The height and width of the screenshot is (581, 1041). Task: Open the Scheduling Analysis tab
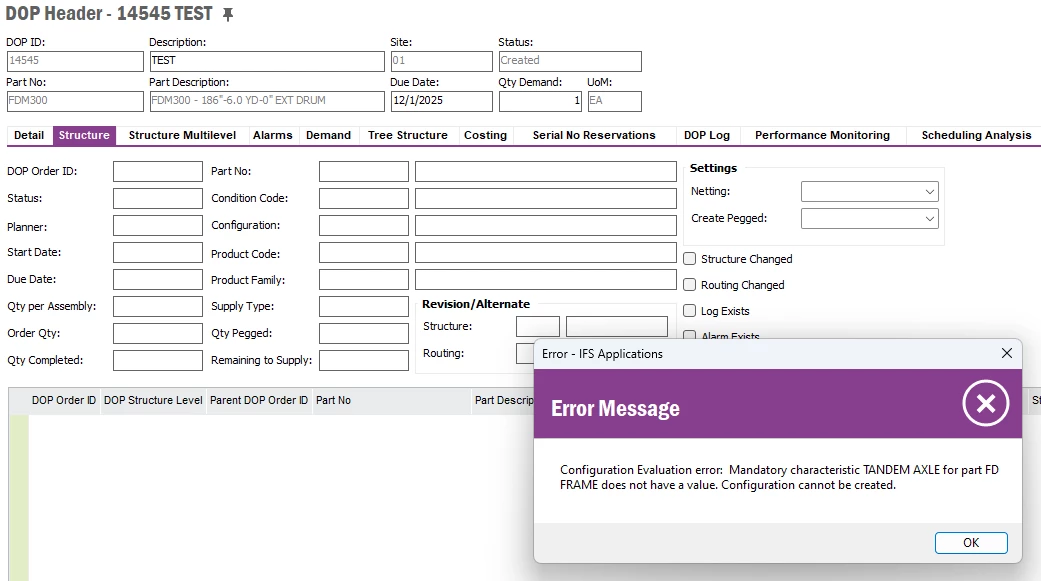pos(976,135)
